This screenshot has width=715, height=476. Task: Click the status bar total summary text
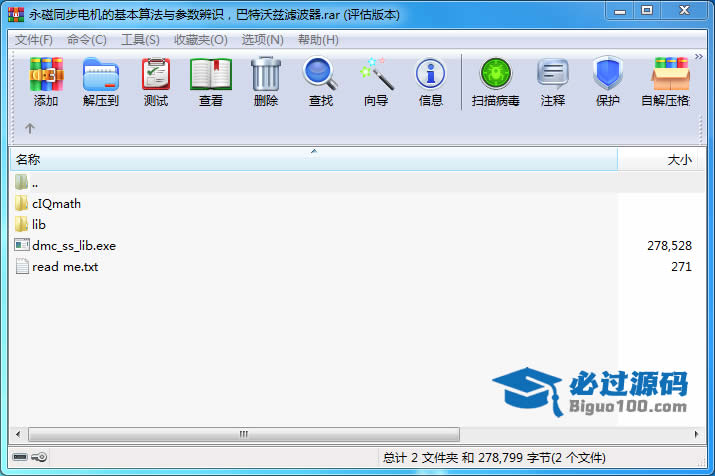click(x=494, y=457)
